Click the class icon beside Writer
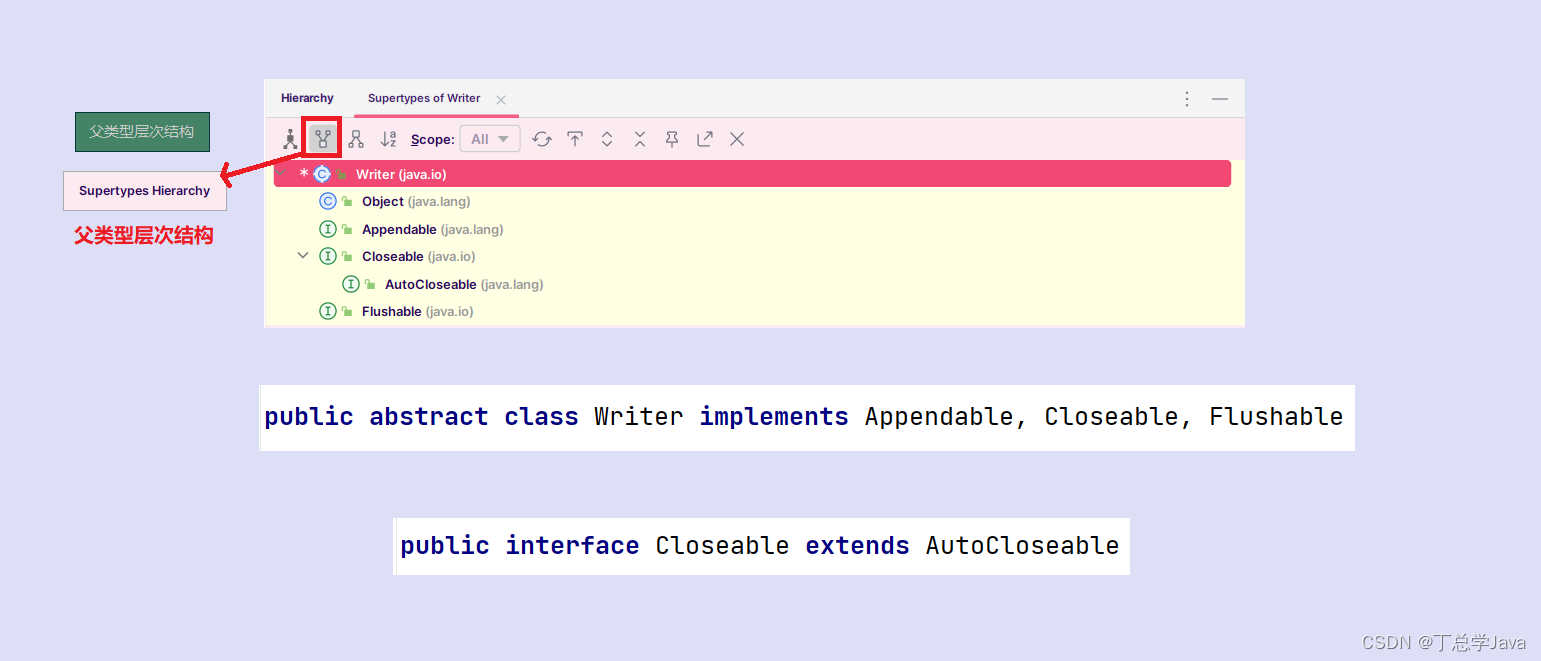 point(322,173)
